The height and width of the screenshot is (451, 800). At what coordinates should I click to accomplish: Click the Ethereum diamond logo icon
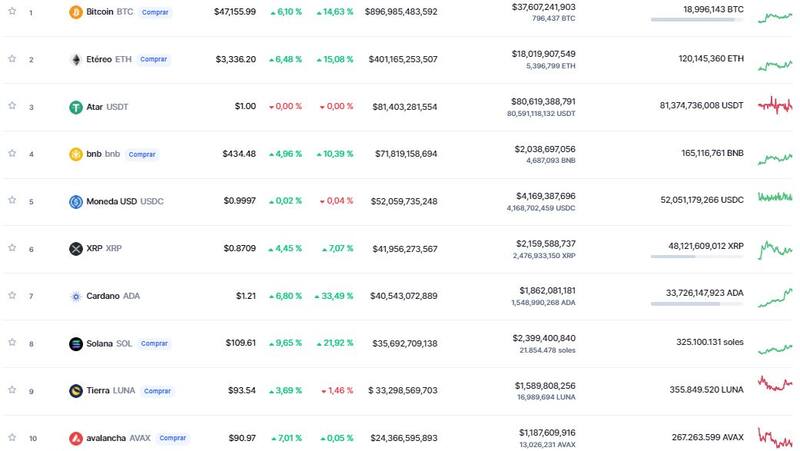[x=75, y=60]
